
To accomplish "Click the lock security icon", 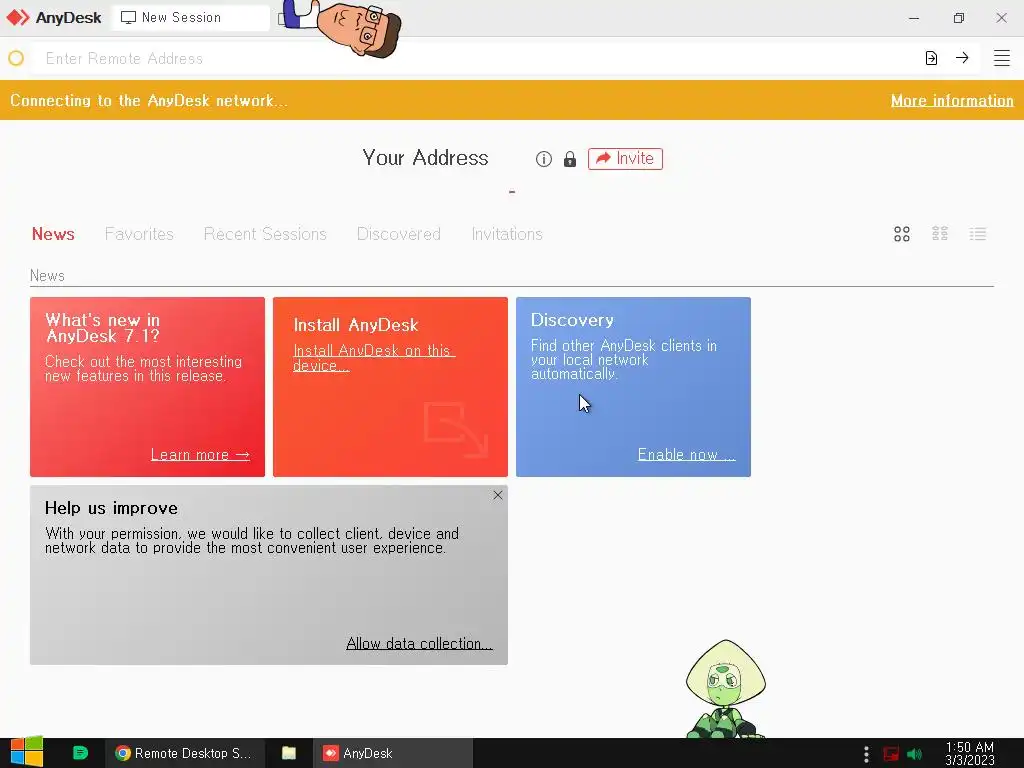I will [x=570, y=159].
